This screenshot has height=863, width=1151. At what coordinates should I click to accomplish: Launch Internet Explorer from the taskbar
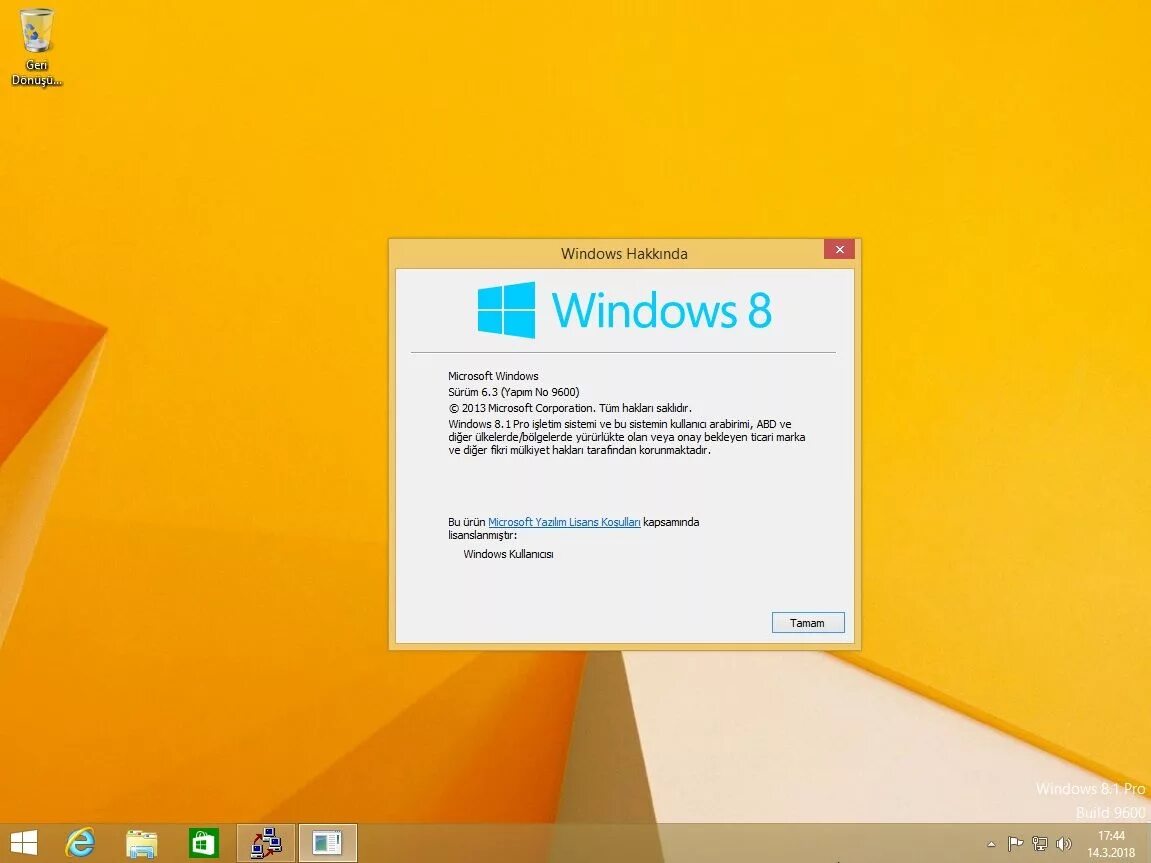(81, 842)
